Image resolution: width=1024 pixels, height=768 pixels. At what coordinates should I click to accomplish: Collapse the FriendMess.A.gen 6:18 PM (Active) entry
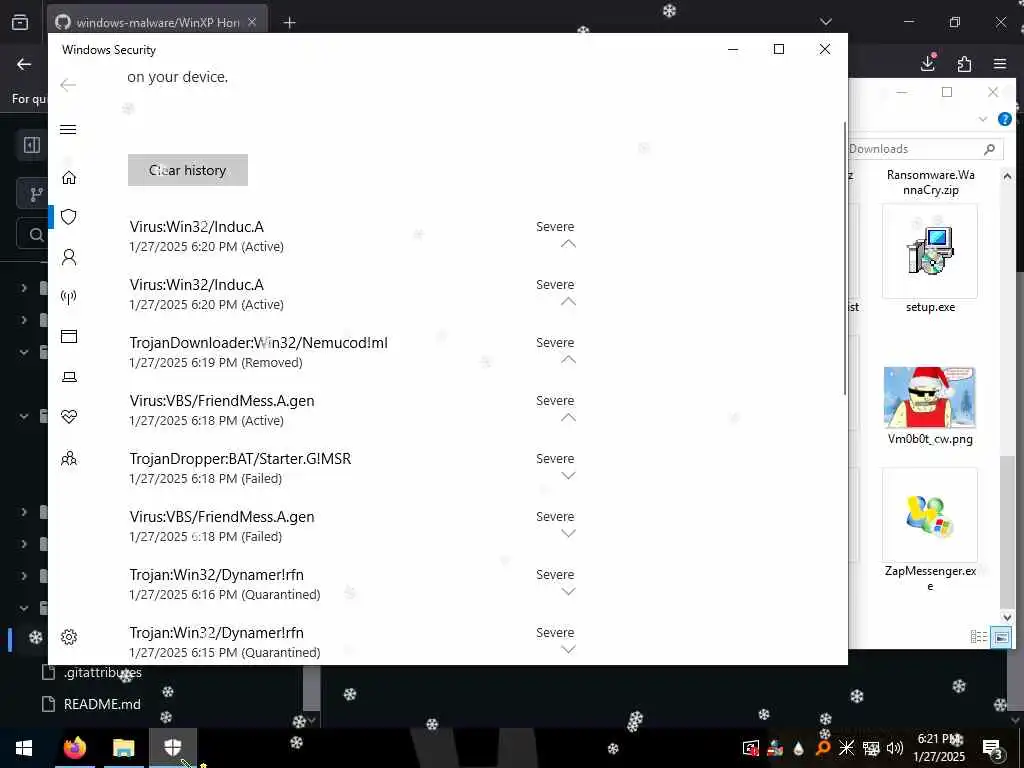pos(568,418)
